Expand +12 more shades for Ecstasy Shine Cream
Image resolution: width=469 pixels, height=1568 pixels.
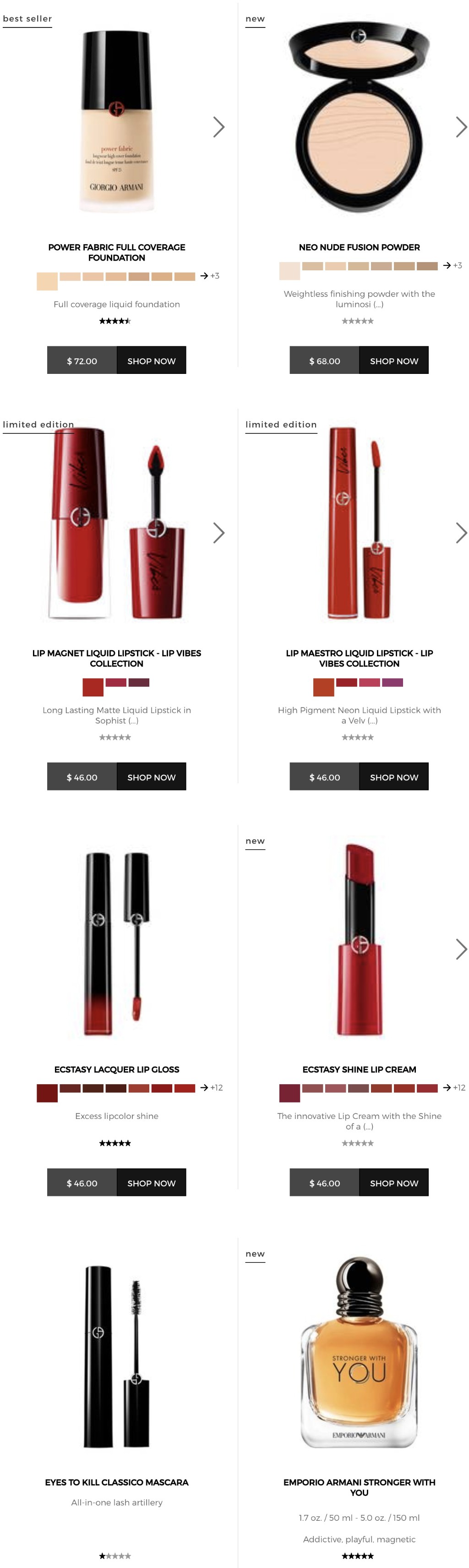tap(454, 1087)
